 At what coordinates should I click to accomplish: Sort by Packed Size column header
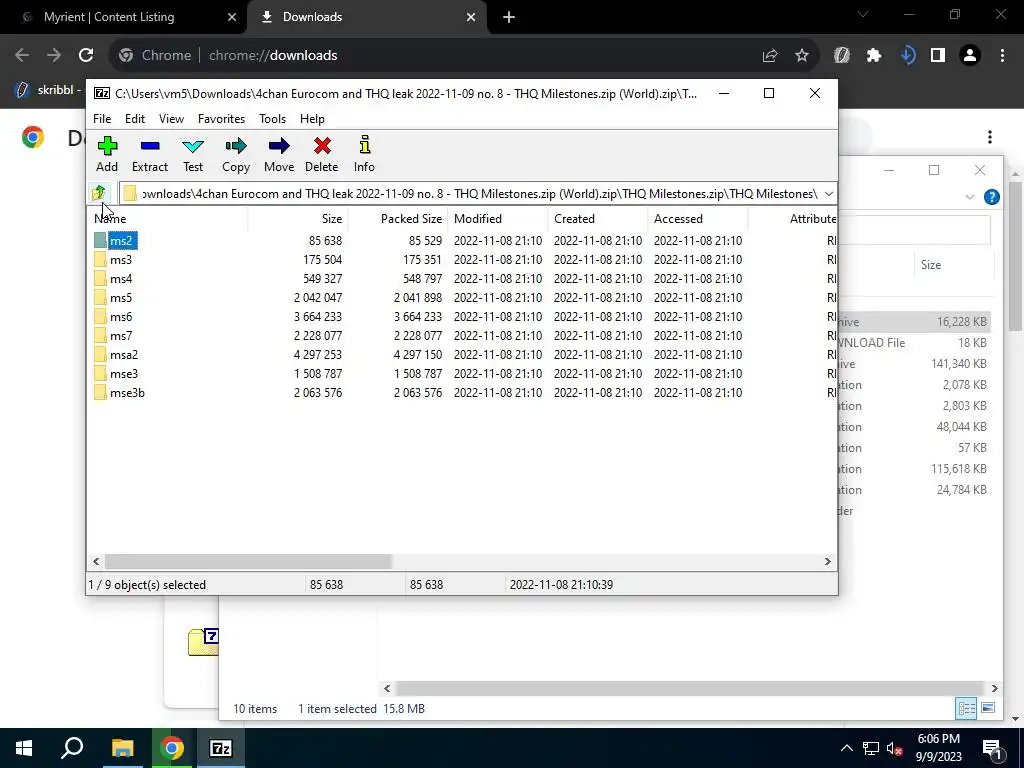(x=398, y=219)
